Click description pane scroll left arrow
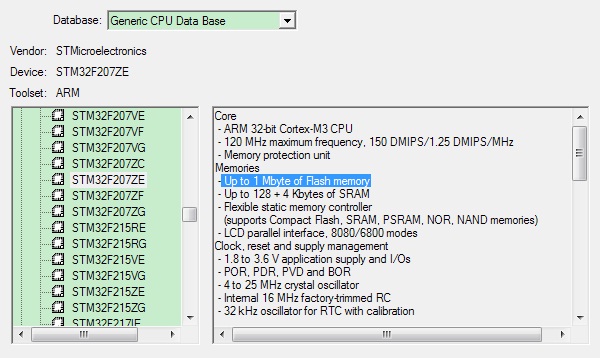Viewport: 601px width, 360px height. [222, 334]
